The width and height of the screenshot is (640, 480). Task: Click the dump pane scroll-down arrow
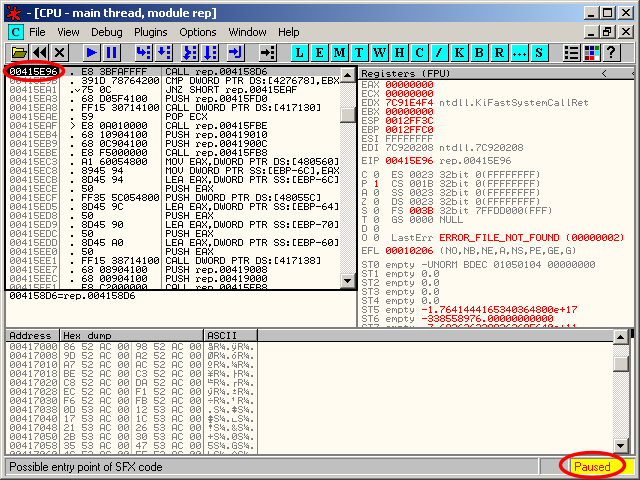pos(621,447)
